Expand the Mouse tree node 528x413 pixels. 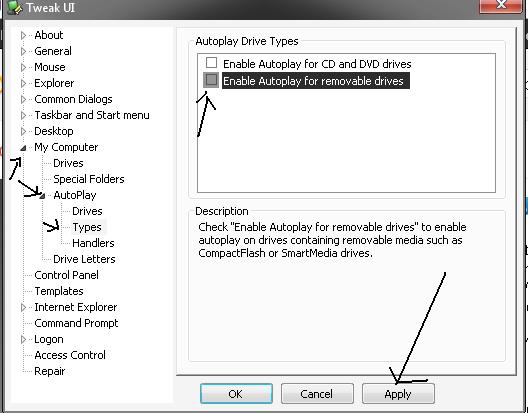(x=23, y=67)
